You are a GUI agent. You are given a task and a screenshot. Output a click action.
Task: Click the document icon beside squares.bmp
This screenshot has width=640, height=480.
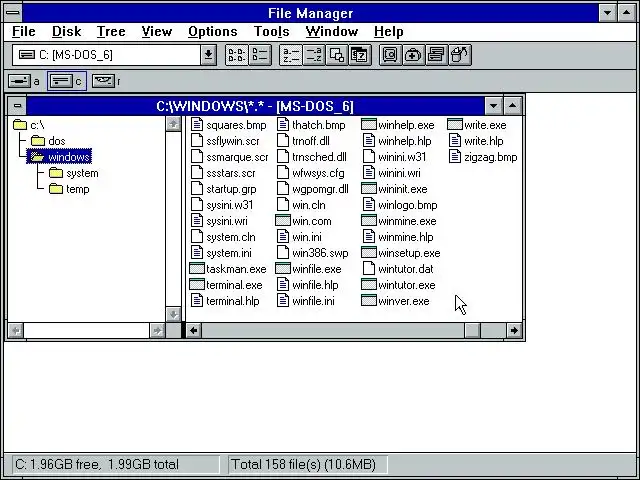pos(197,125)
